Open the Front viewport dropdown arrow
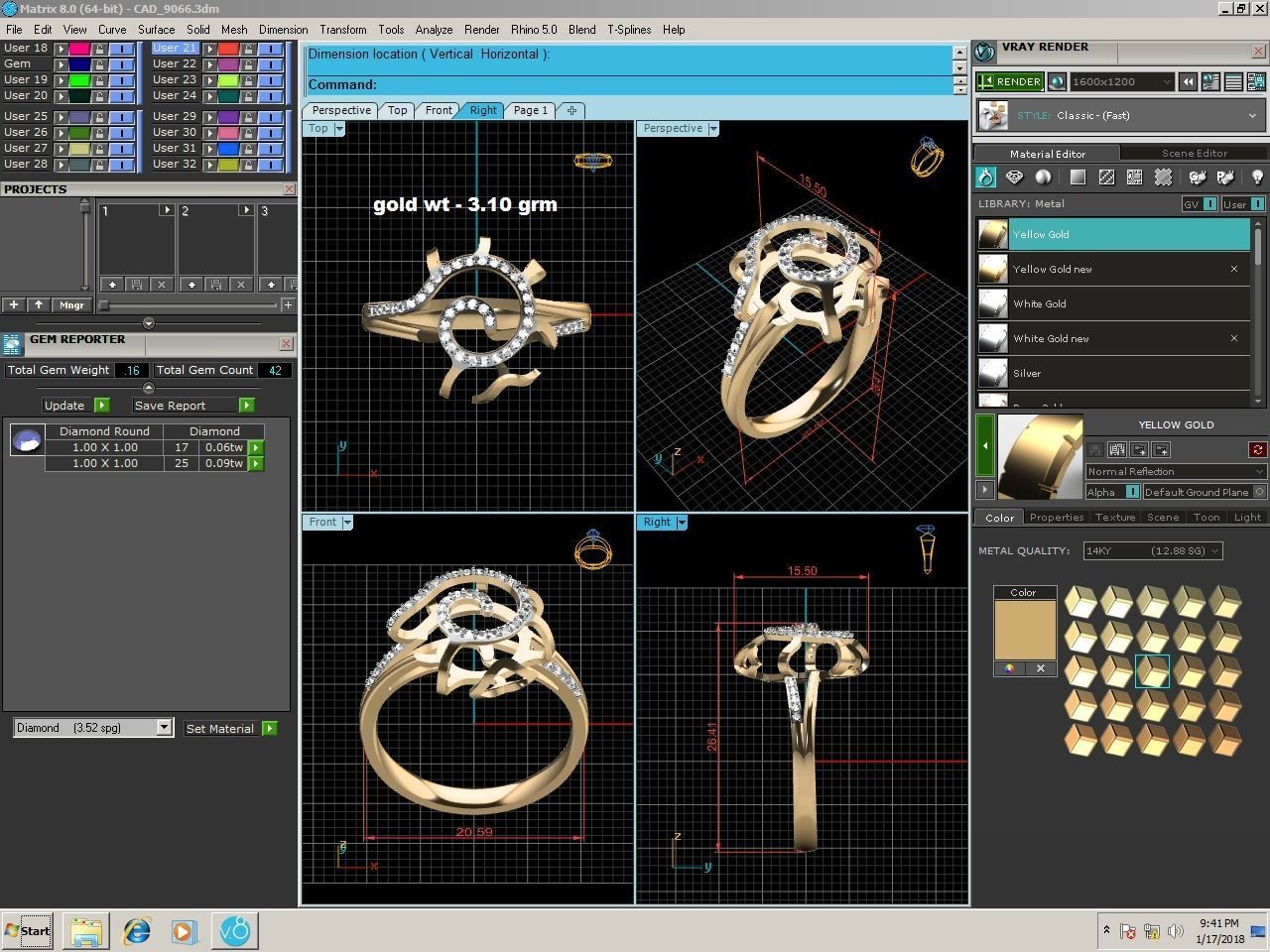 click(346, 523)
